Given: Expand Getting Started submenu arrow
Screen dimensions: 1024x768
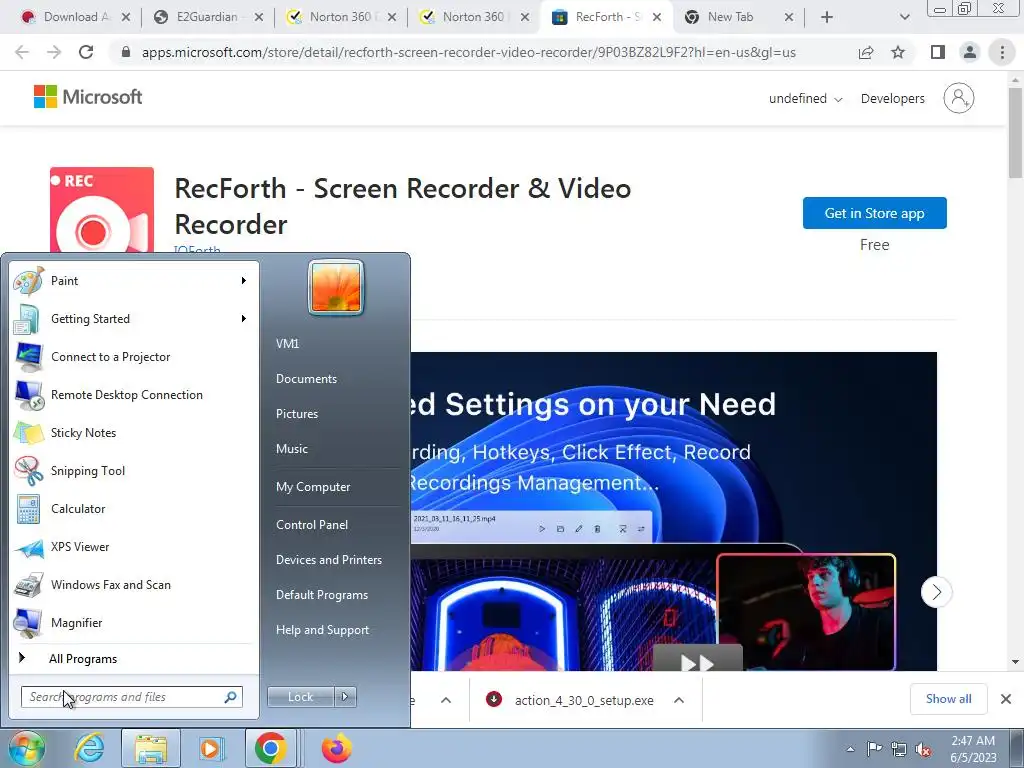Looking at the screenshot, I should pyautogui.click(x=244, y=319).
